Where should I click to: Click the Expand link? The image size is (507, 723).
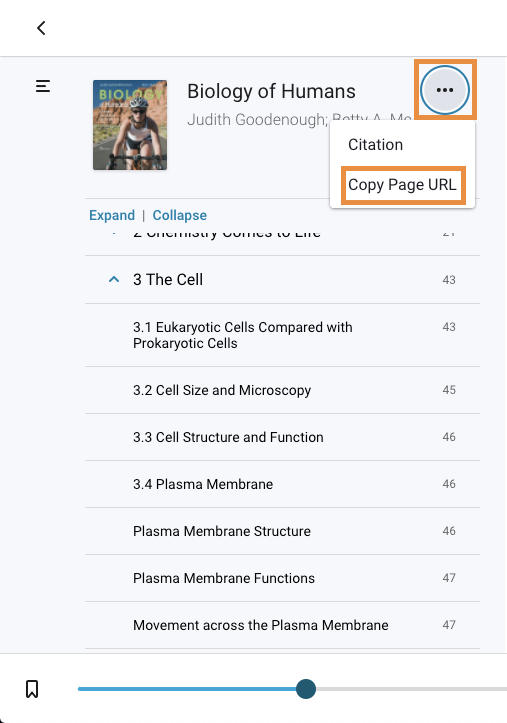(x=112, y=215)
